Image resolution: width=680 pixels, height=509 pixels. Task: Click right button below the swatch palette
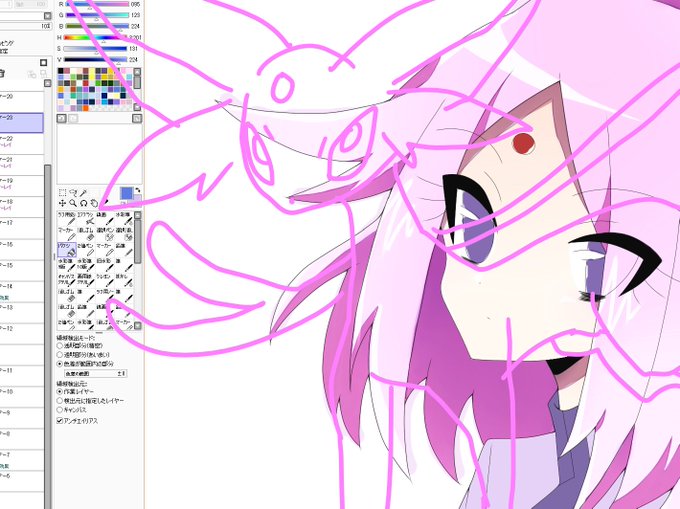tap(137, 118)
